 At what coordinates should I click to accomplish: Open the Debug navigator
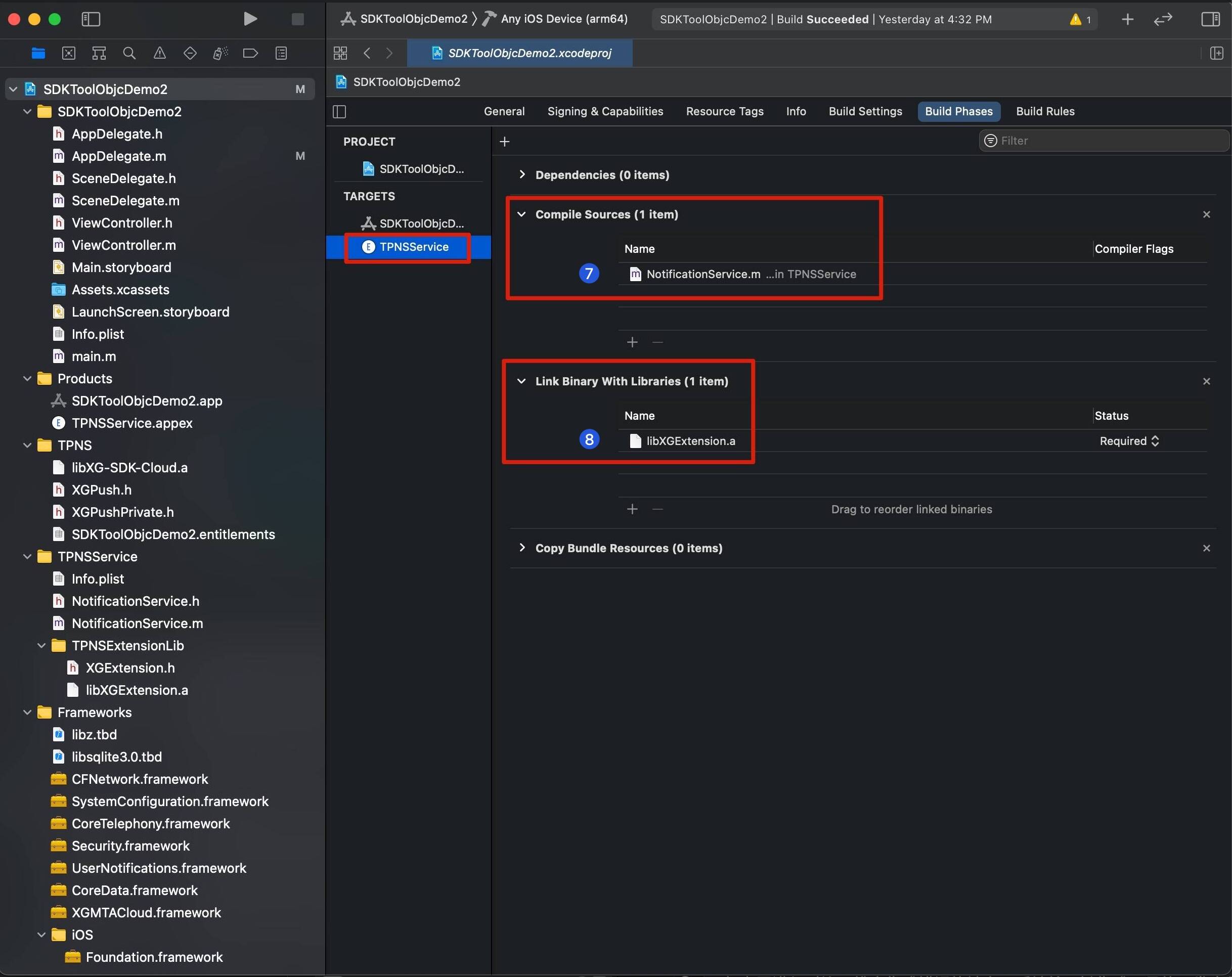pyautogui.click(x=220, y=53)
